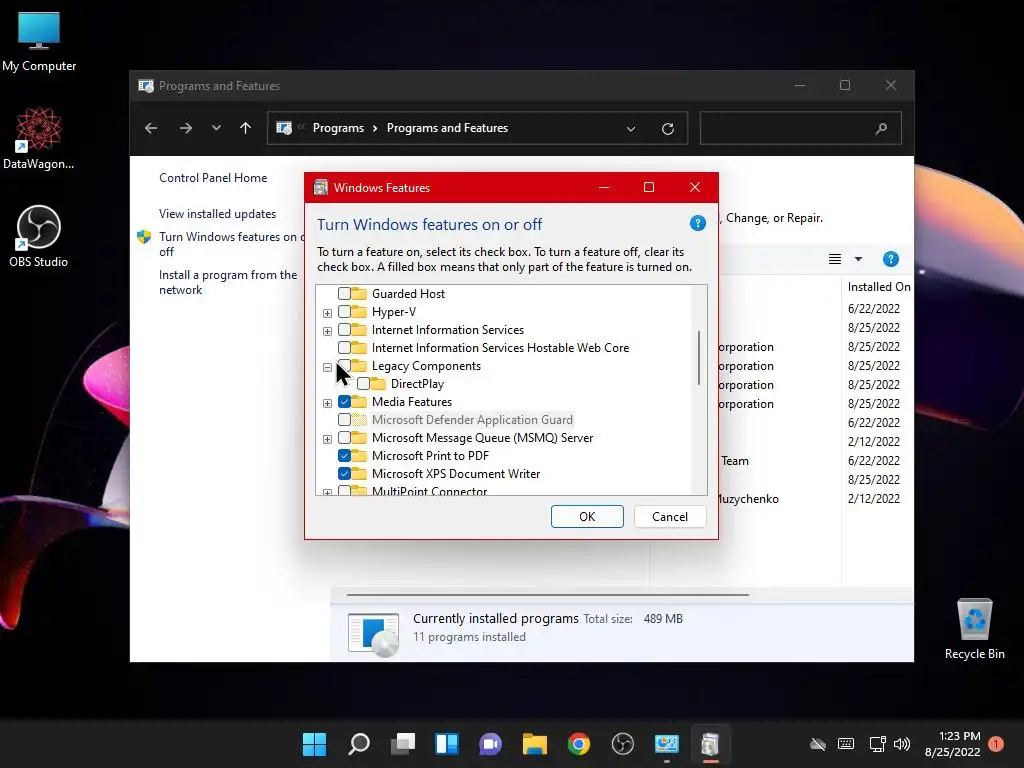Check Internet Information Services Hostable Web Core
Screen dimensions: 1024x768
[x=344, y=347]
